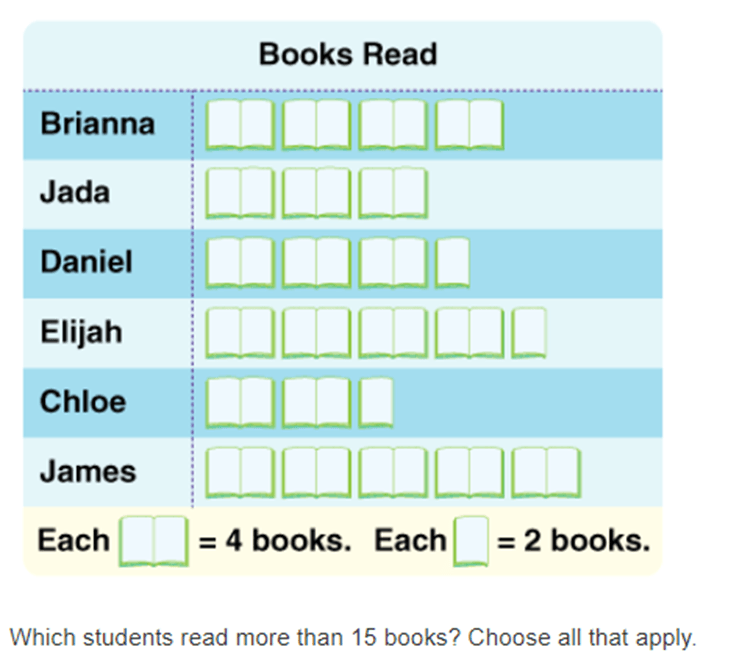The image size is (742, 661).
Task: Click Daniel's half book icon
Action: point(452,263)
